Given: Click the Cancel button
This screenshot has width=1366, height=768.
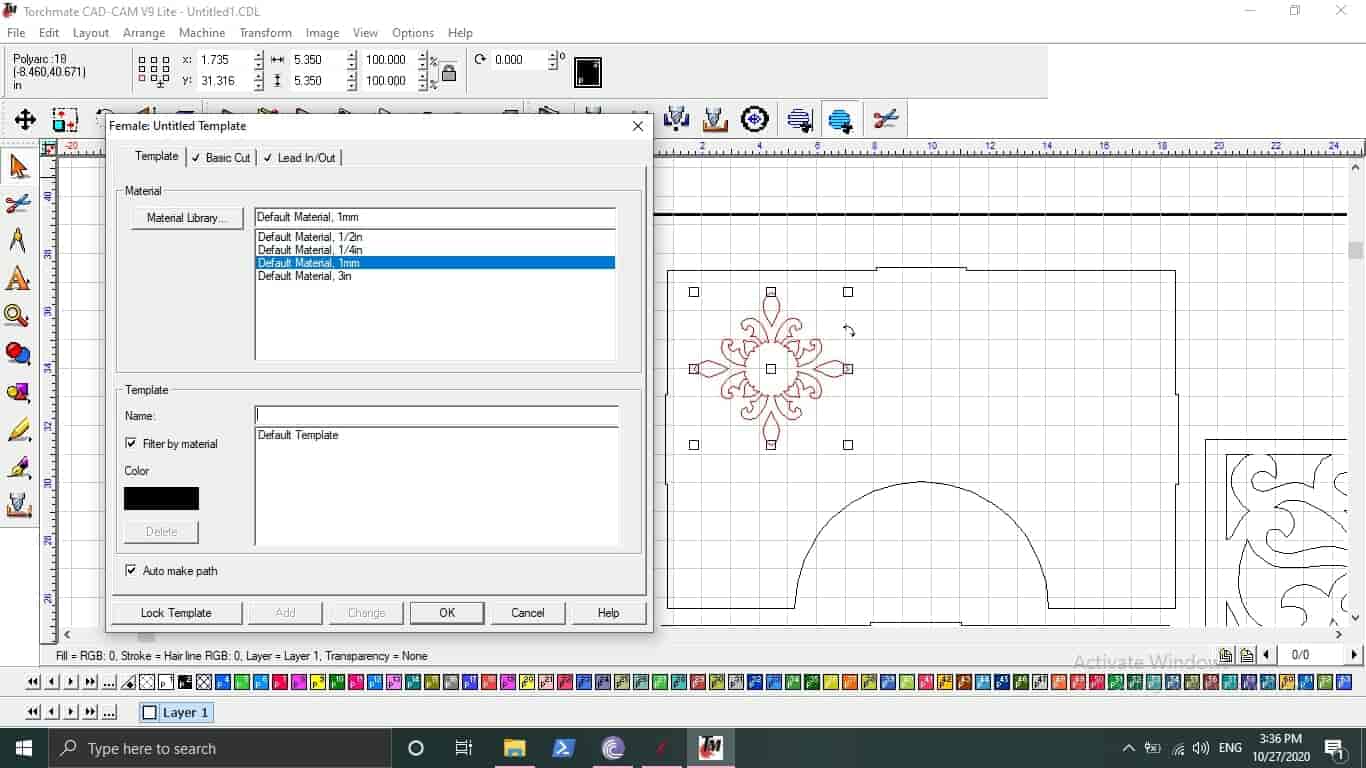Looking at the screenshot, I should point(528,613).
